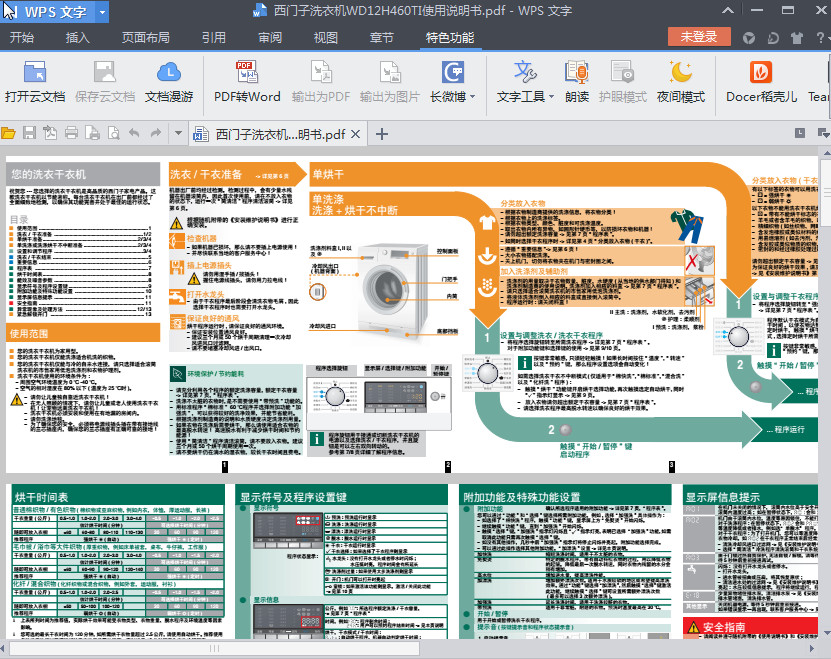This screenshot has height=659, width=831.
Task: Click the skin shirt icon in title bar
Action: click(796, 38)
